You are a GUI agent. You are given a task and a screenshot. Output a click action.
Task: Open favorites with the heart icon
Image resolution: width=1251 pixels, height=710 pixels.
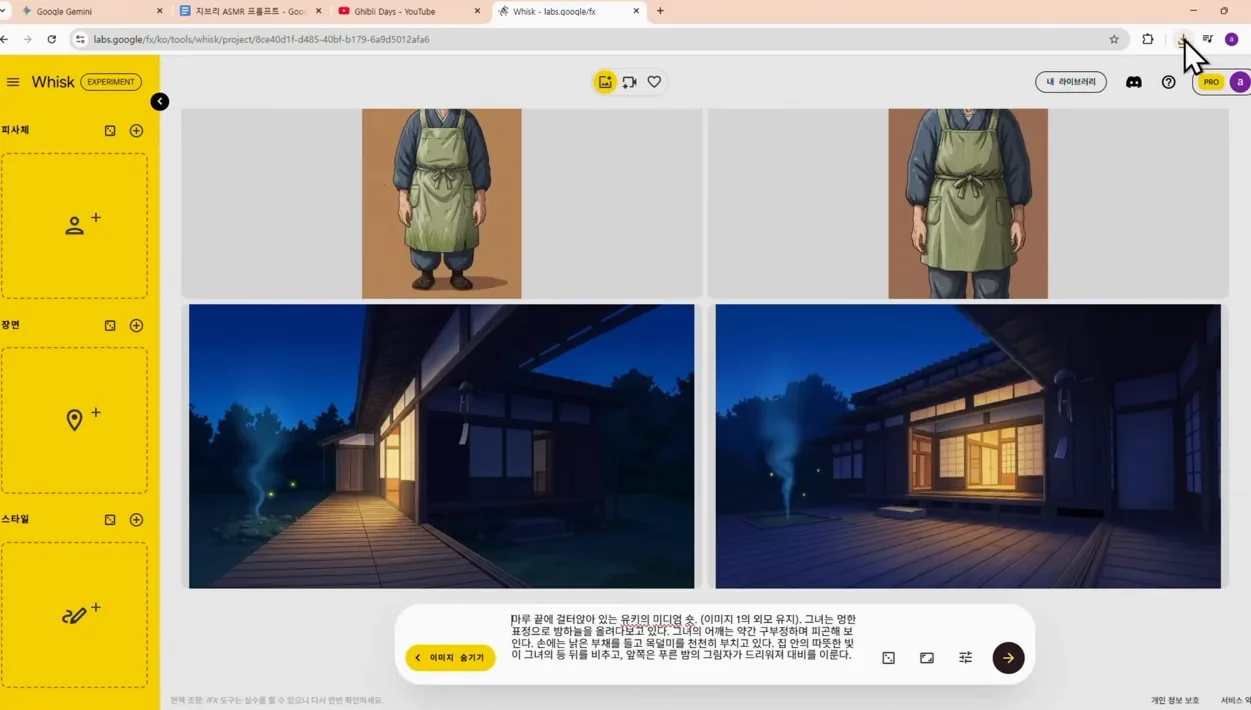pos(654,82)
